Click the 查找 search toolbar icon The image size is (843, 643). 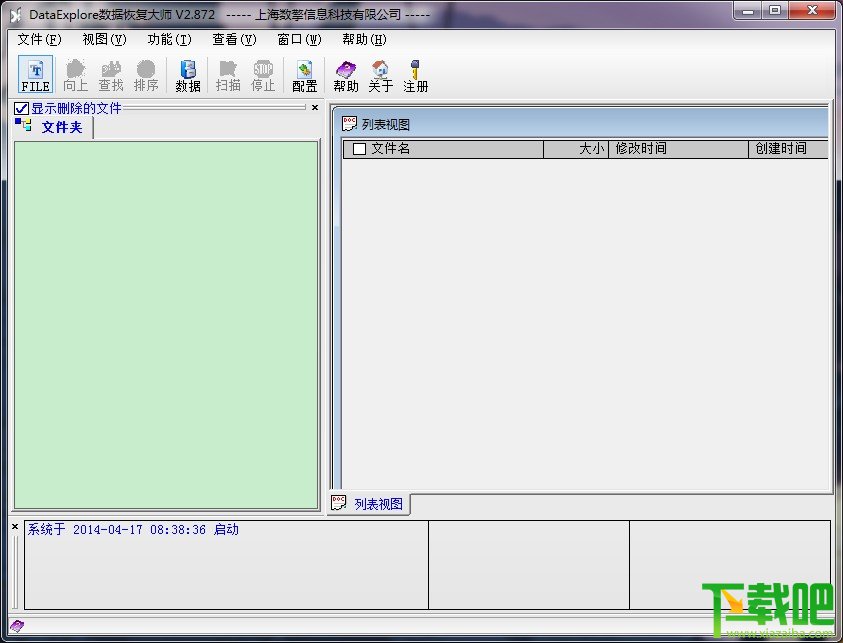click(111, 75)
